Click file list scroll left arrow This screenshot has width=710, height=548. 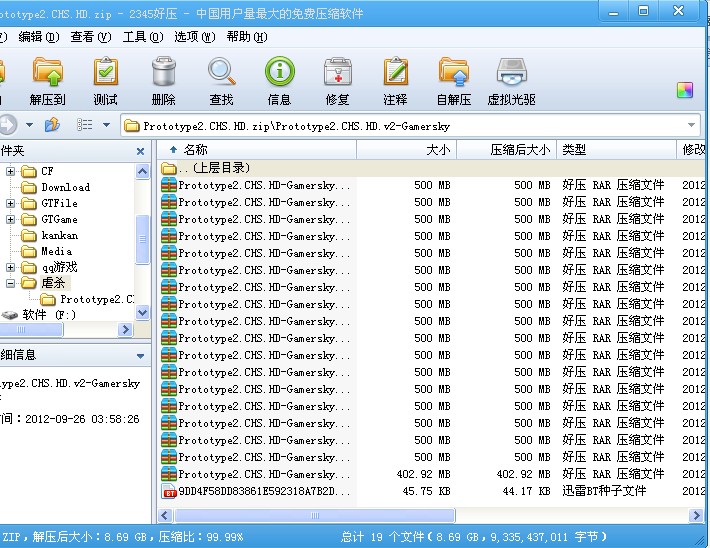(x=165, y=515)
